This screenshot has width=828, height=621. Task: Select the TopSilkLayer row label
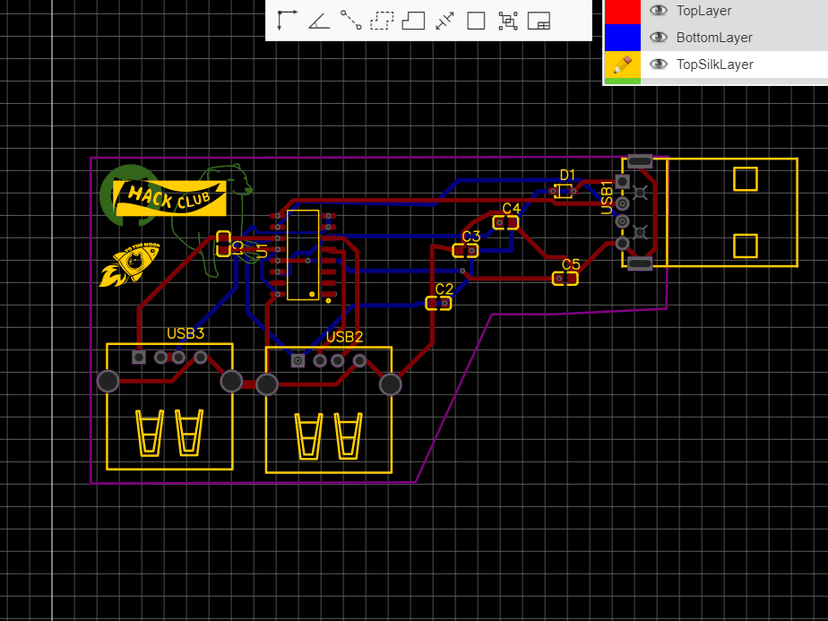(x=714, y=64)
